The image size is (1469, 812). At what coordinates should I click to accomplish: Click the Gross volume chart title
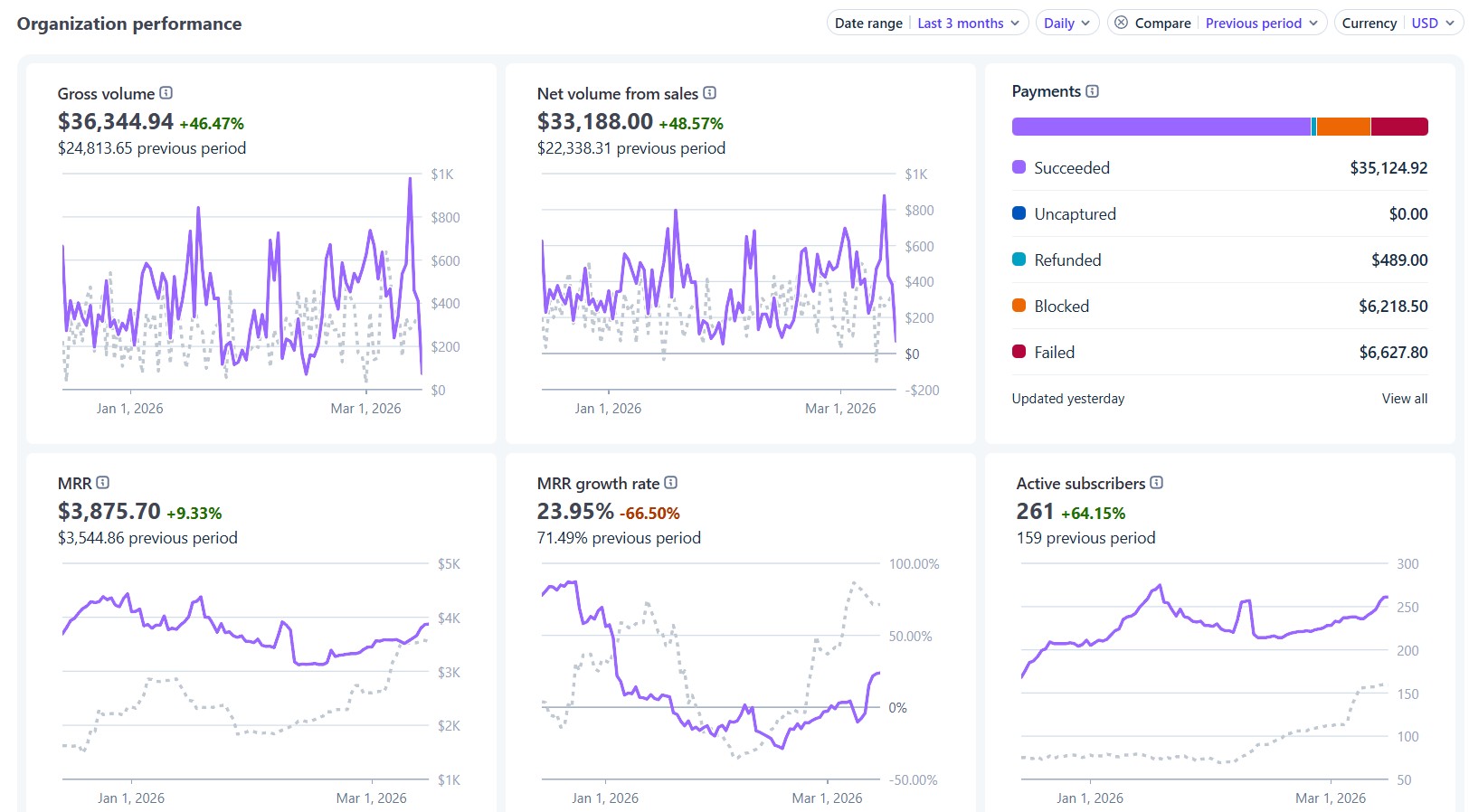pyautogui.click(x=106, y=94)
